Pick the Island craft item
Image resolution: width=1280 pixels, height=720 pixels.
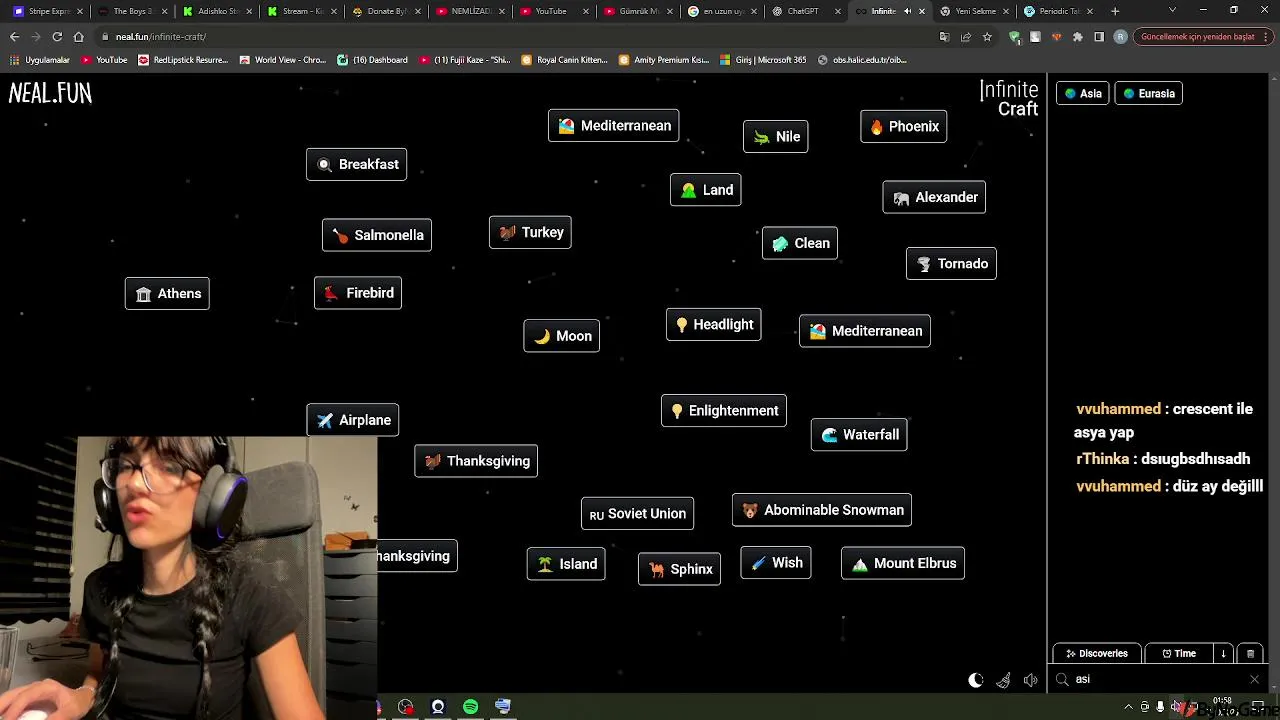pos(566,564)
